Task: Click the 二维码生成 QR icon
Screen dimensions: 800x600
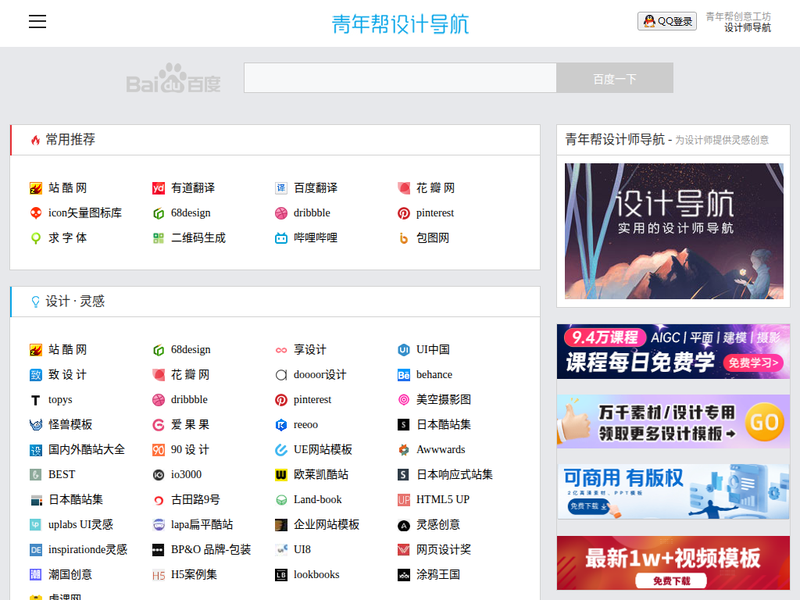Action: pos(159,238)
